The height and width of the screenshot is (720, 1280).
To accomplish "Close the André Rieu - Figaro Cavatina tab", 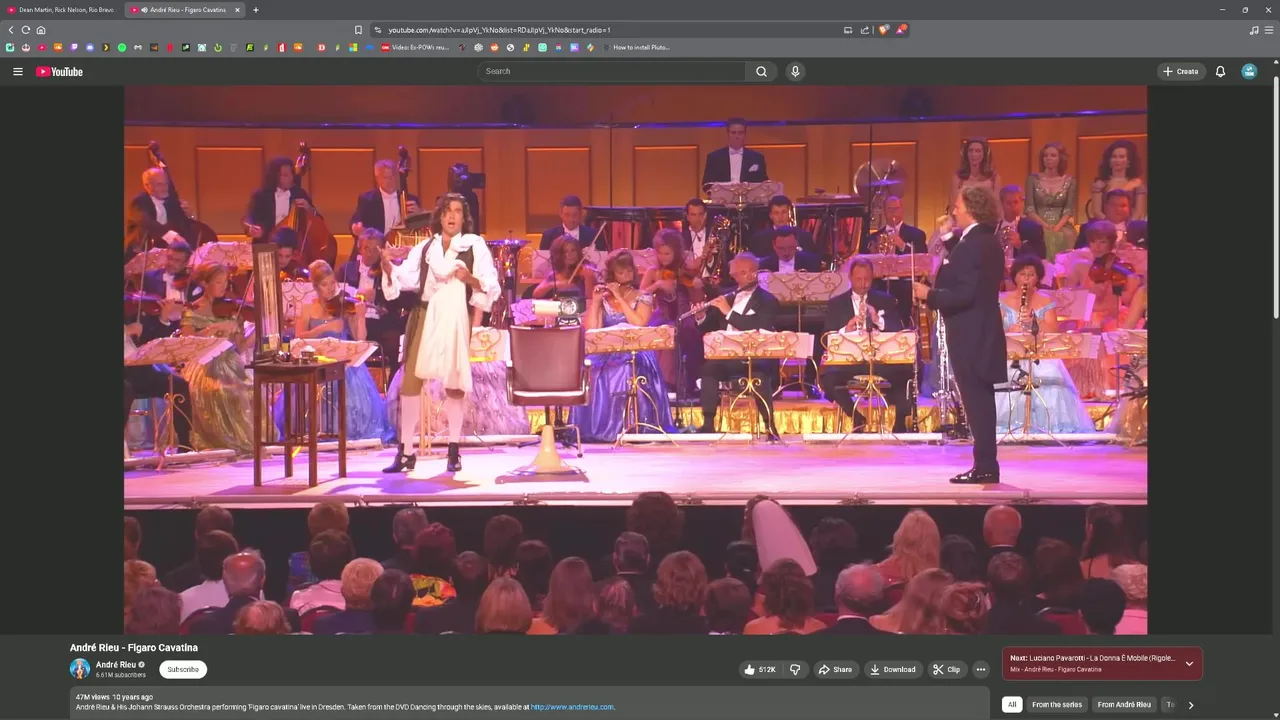I will click(238, 10).
